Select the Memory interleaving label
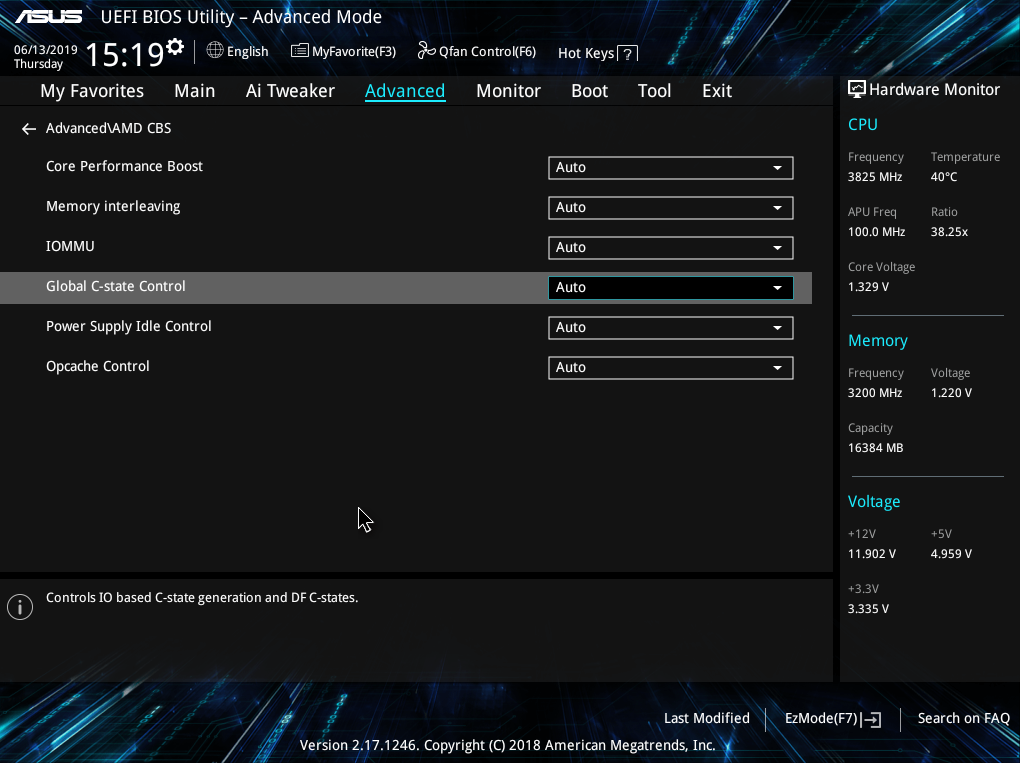 [113, 206]
